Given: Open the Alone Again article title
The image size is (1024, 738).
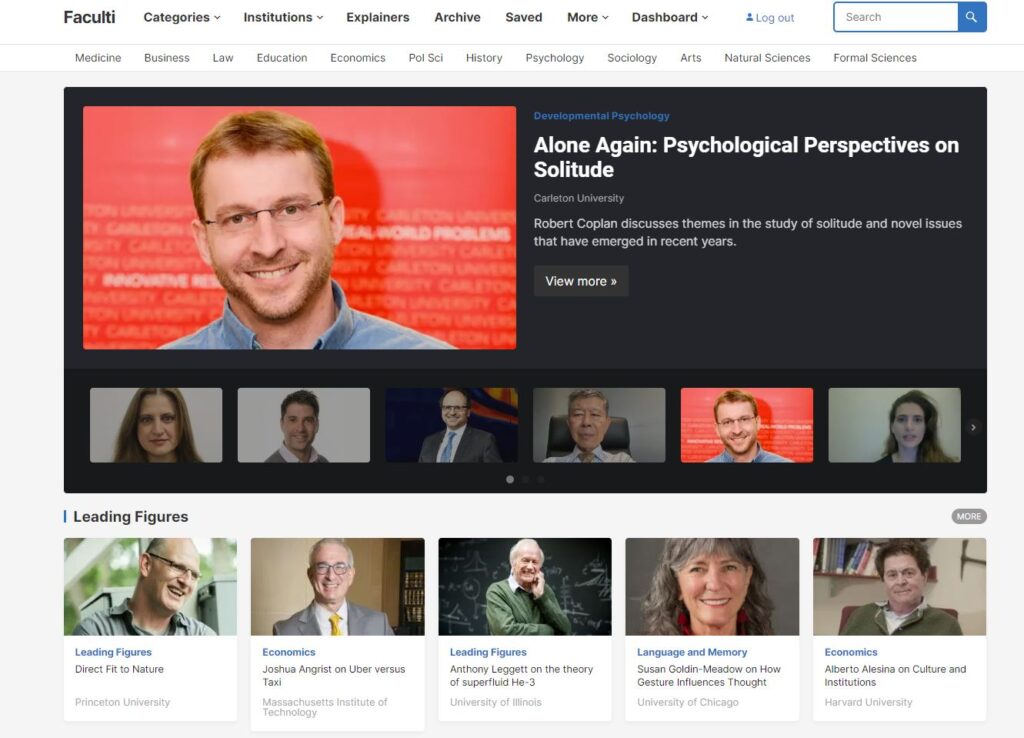Looking at the screenshot, I should click(745, 157).
